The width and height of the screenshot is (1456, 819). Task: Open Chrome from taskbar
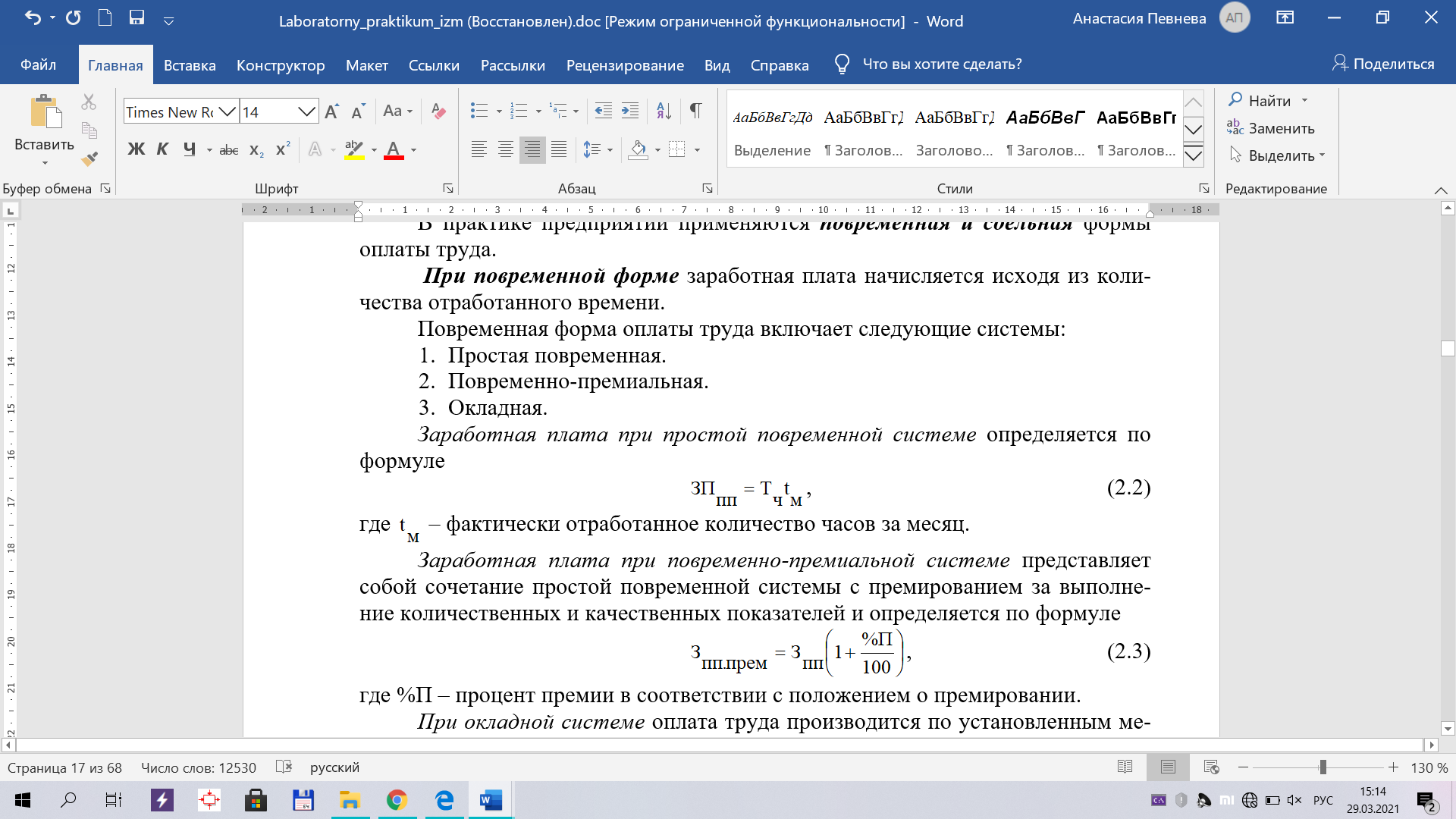397,799
